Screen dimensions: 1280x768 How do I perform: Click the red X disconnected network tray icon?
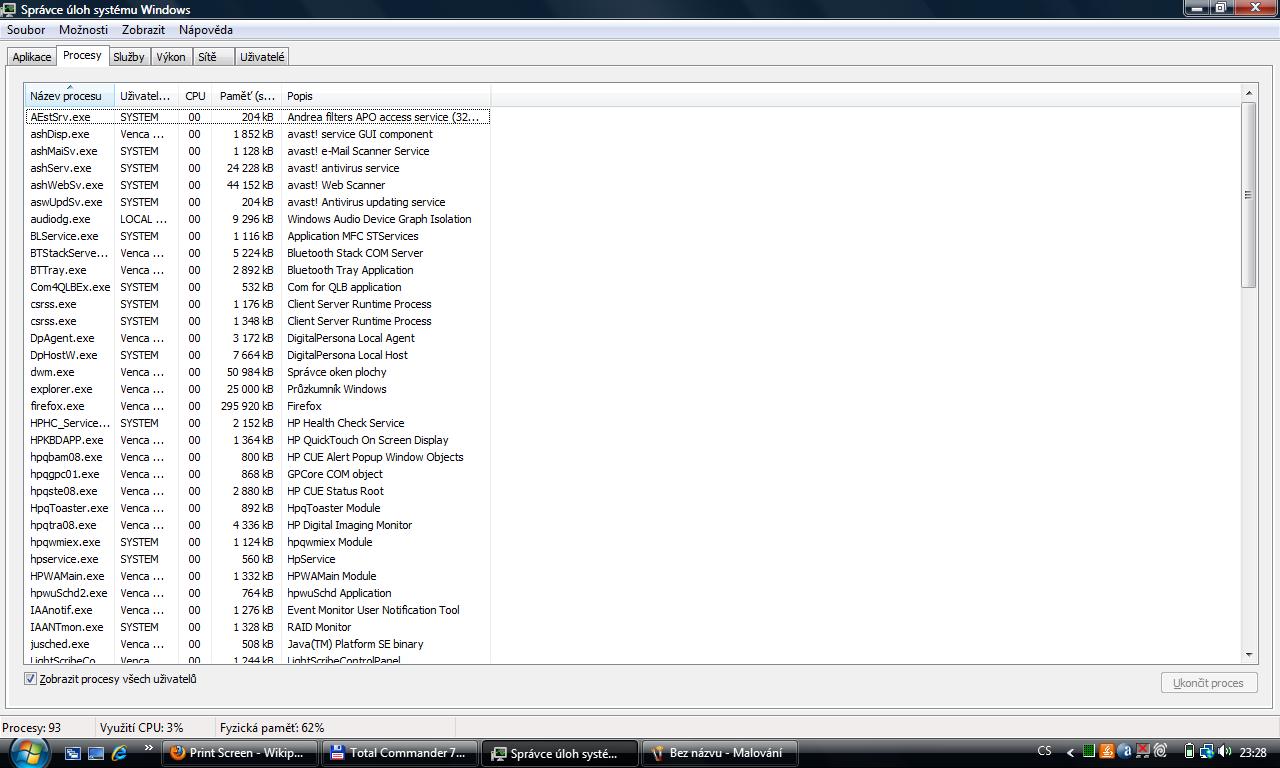(1143, 752)
